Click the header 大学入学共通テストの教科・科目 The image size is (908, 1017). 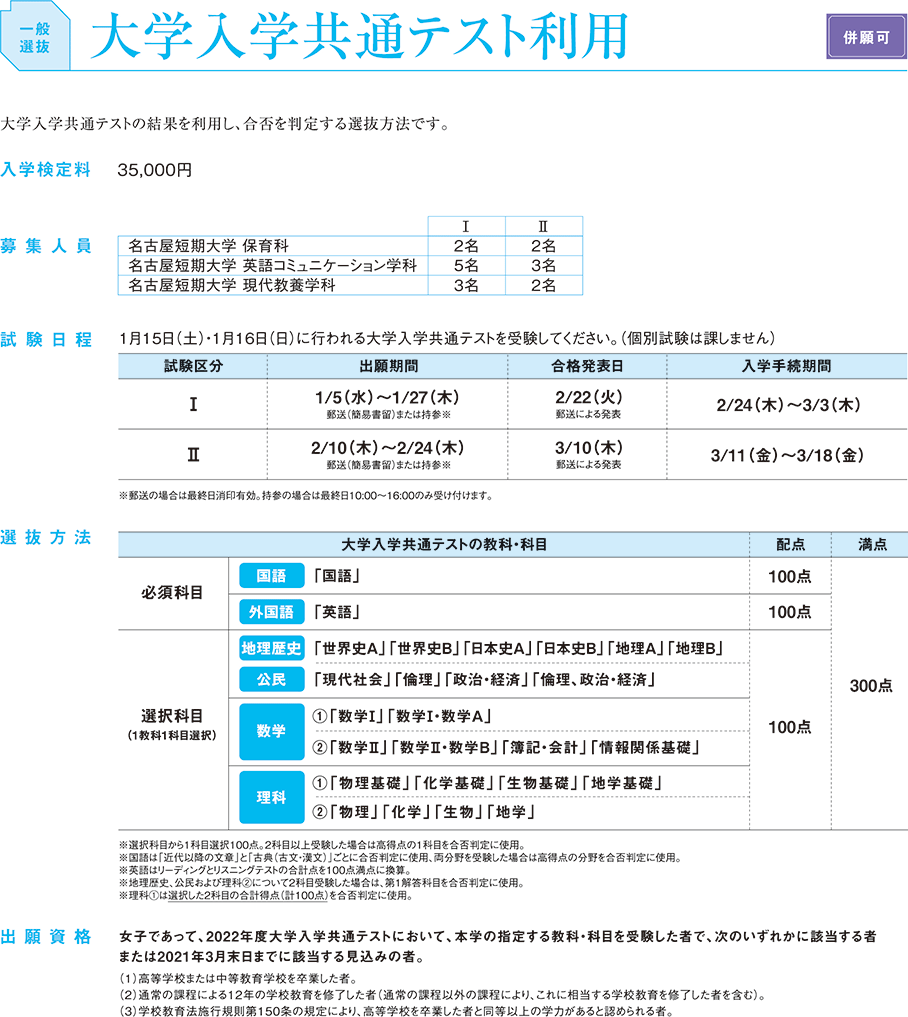point(444,544)
